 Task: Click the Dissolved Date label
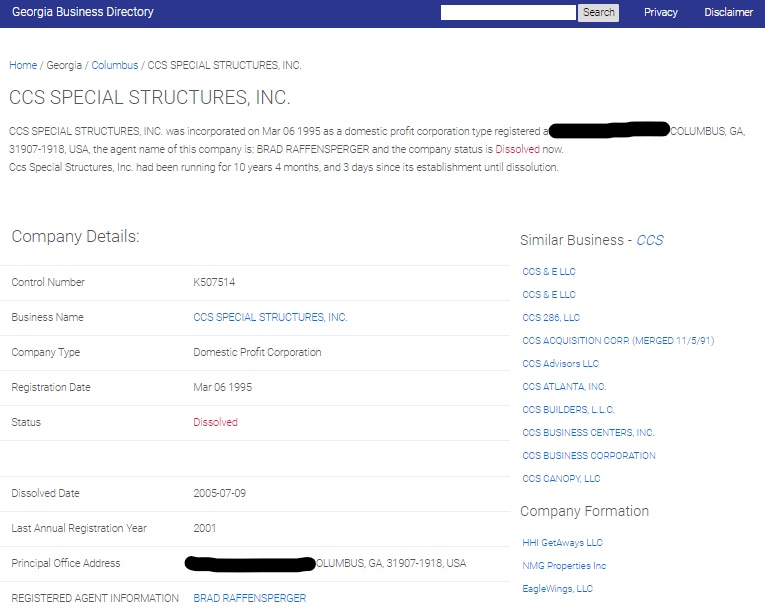(45, 493)
